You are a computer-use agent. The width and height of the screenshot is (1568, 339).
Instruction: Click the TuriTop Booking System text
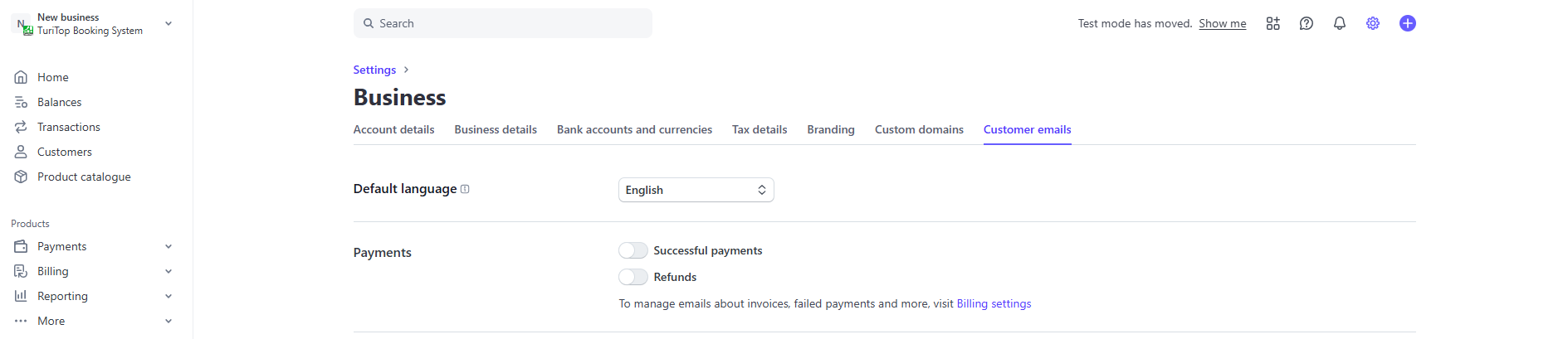90,31
